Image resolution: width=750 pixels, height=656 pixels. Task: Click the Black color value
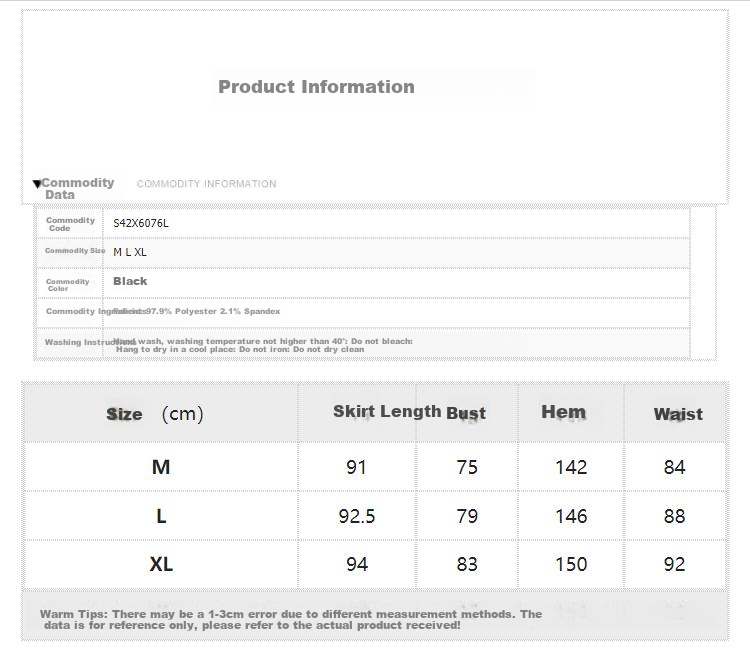pyautogui.click(x=130, y=281)
